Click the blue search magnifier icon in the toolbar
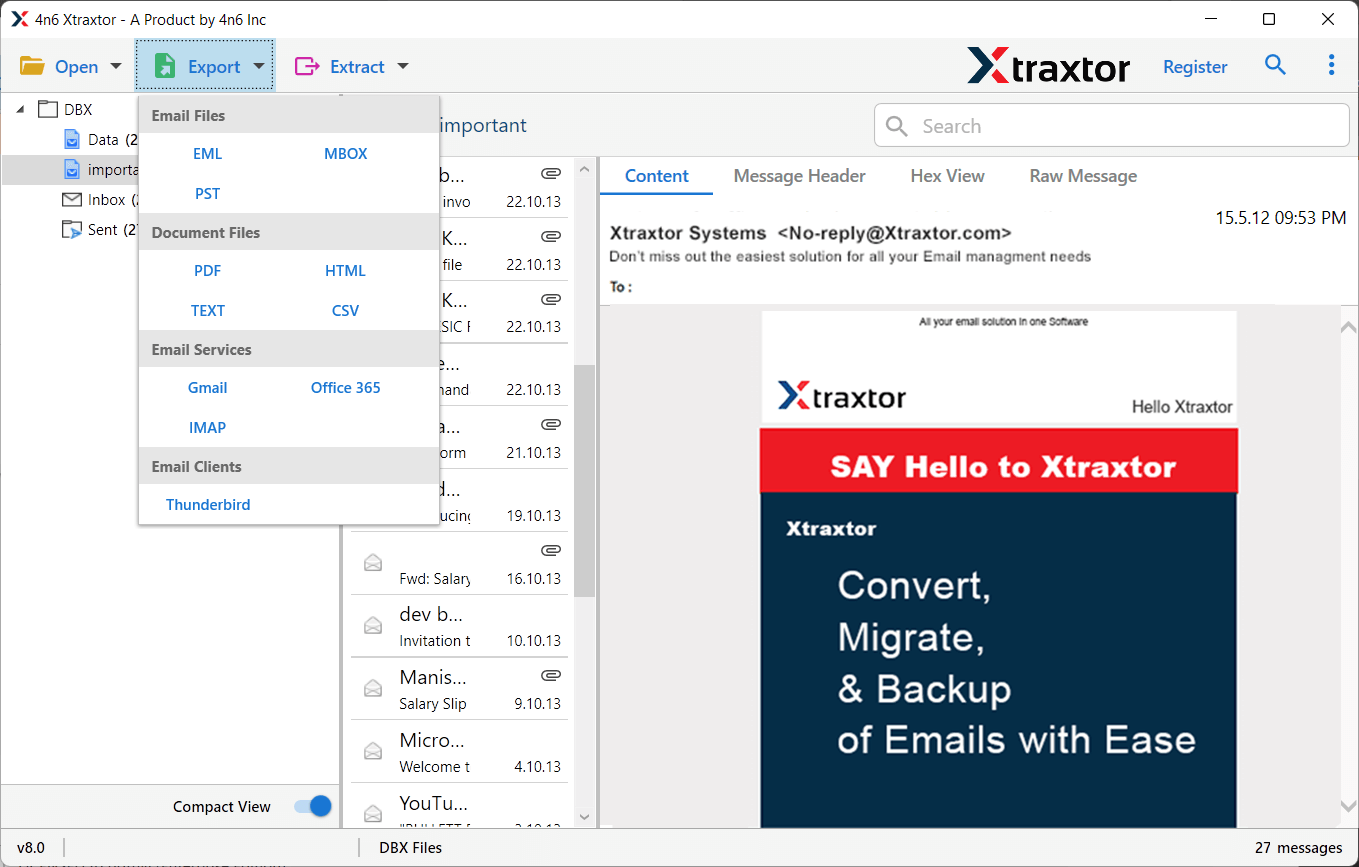 tap(1275, 65)
